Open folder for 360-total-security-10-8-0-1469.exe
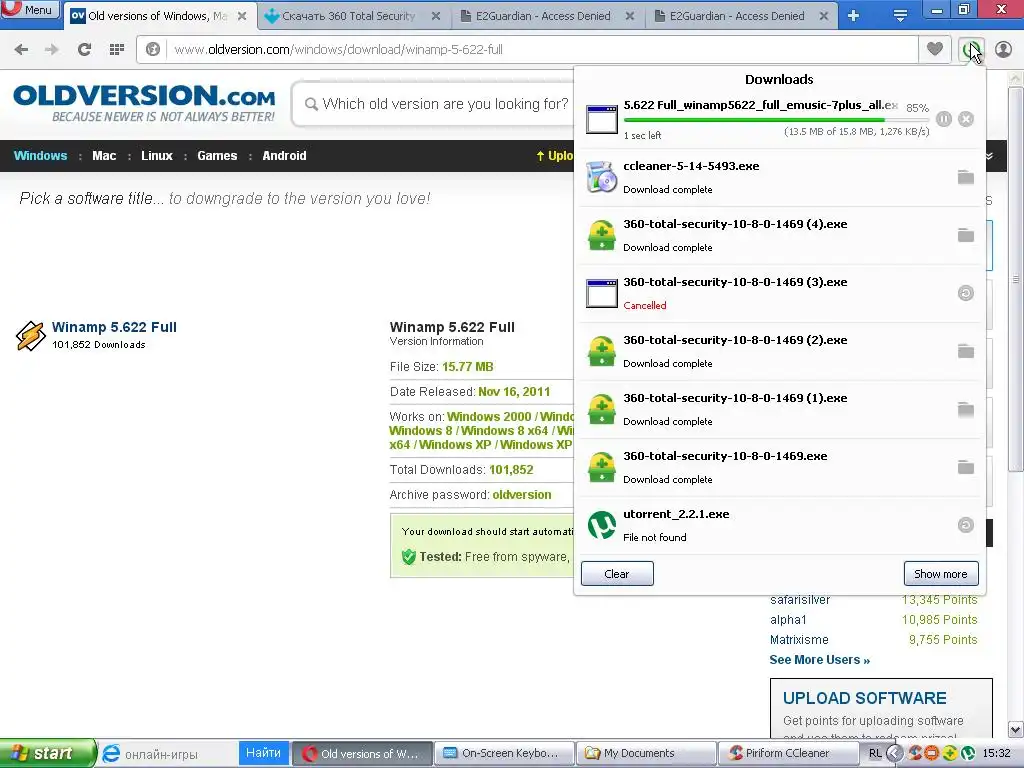This screenshot has width=1024, height=768. coord(966,468)
